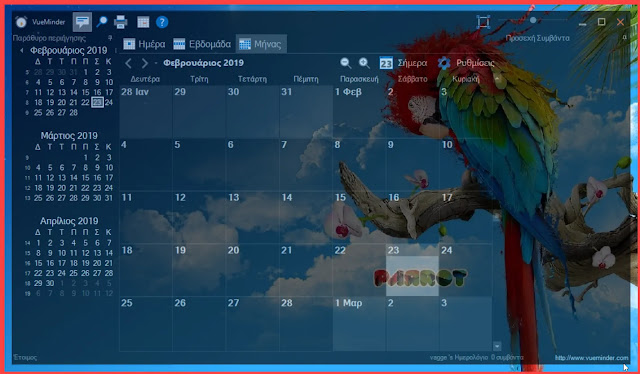
Task: Jump to today with Σήμερα button
Action: (403, 63)
